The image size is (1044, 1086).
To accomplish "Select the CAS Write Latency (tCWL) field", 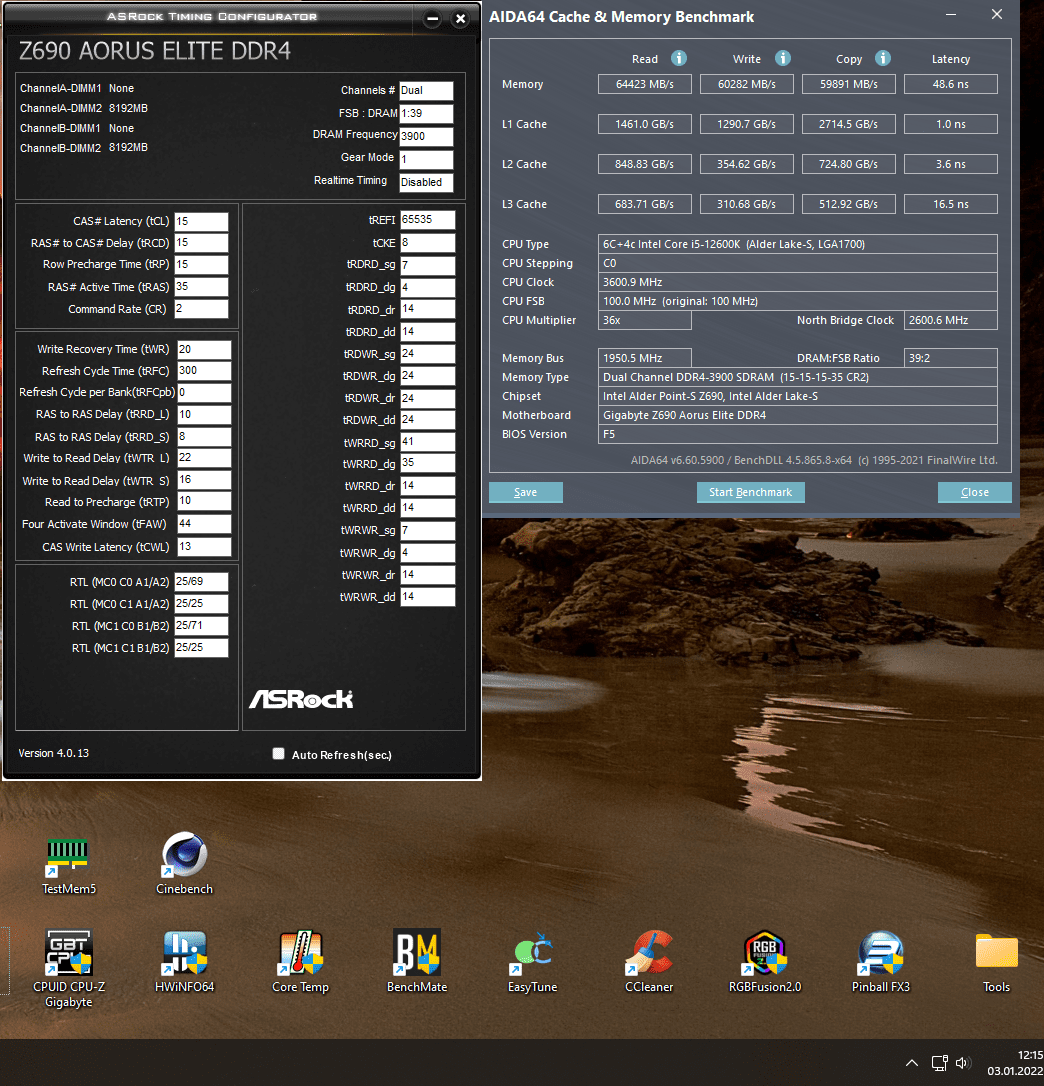I will 204,547.
